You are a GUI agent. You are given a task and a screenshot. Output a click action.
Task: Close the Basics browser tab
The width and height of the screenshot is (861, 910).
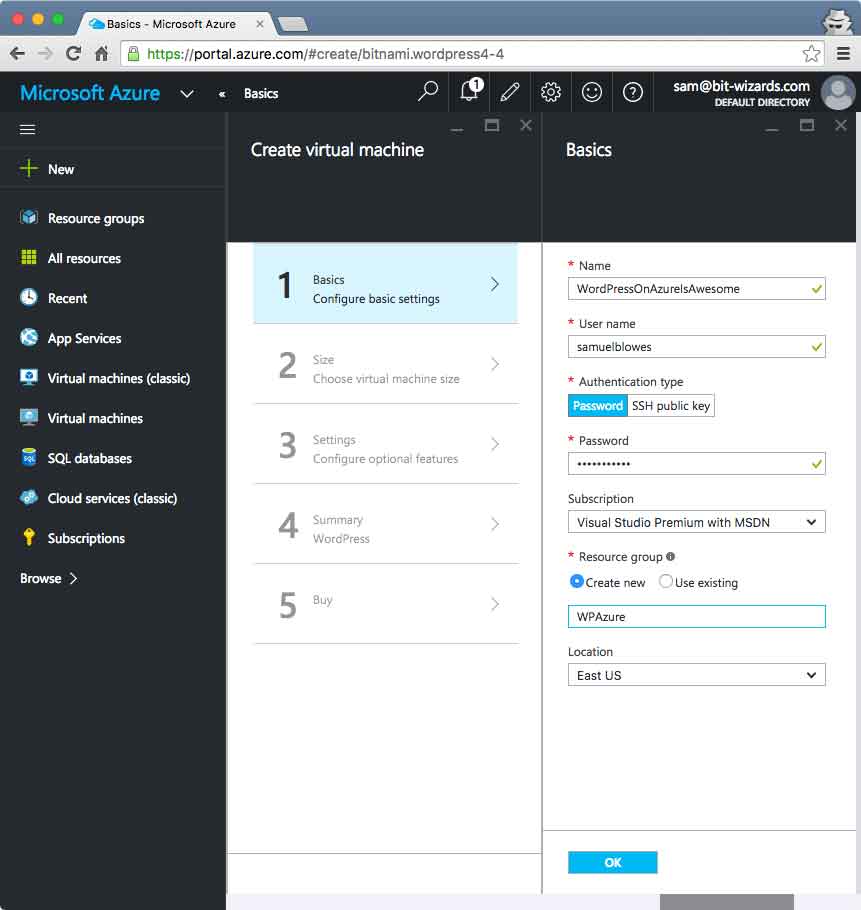click(x=259, y=24)
